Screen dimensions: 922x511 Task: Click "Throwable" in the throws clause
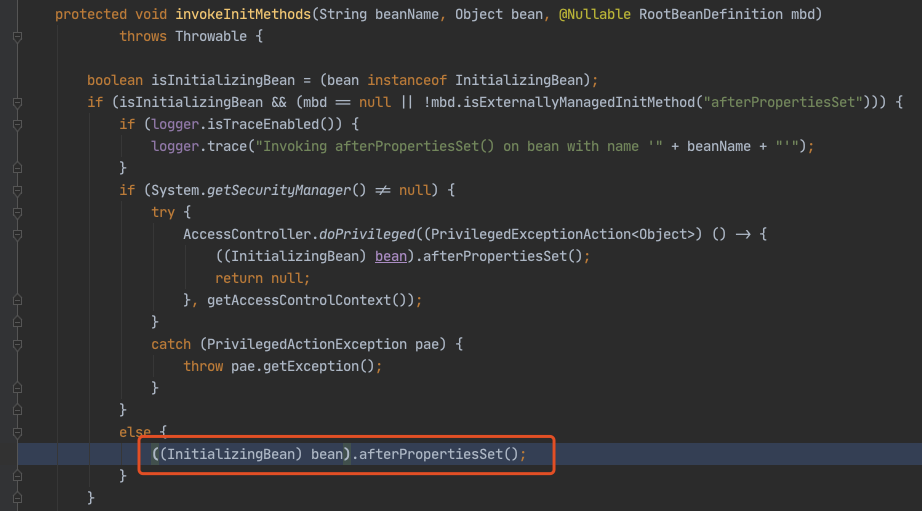click(x=211, y=36)
